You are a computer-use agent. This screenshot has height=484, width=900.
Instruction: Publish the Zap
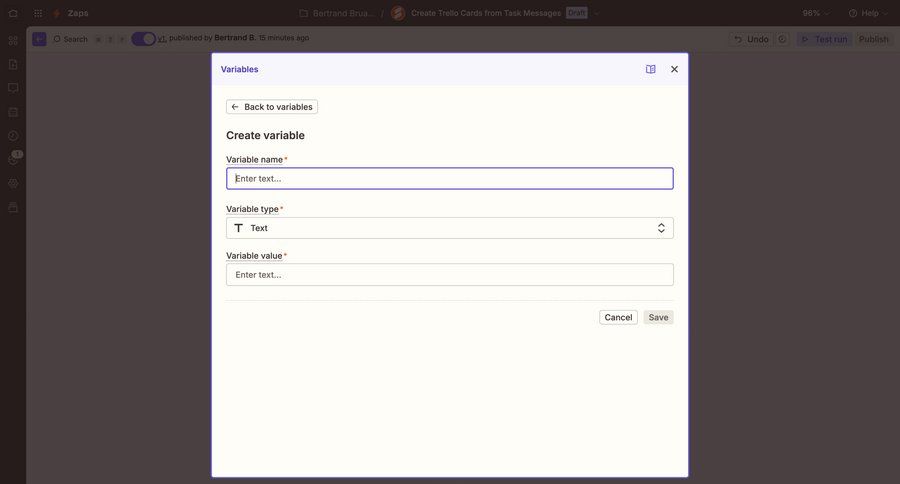874,39
